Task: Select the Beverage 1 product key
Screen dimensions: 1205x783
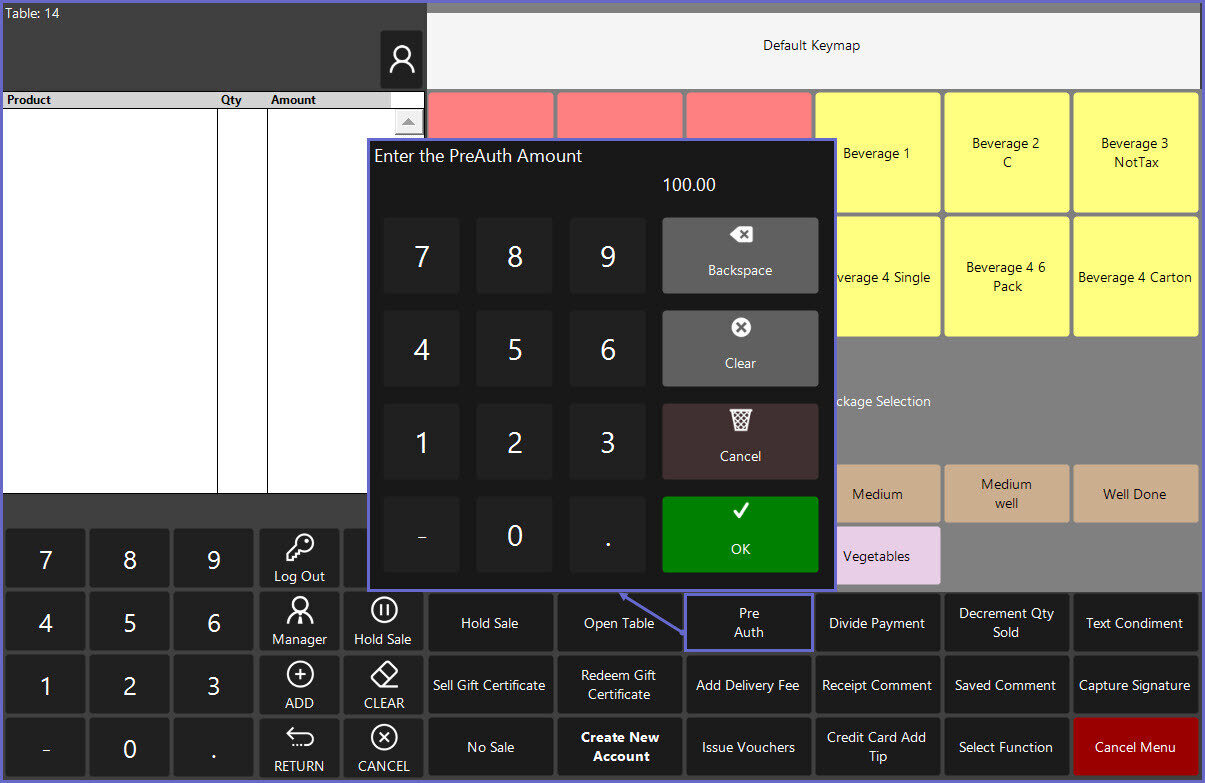Action: [877, 153]
